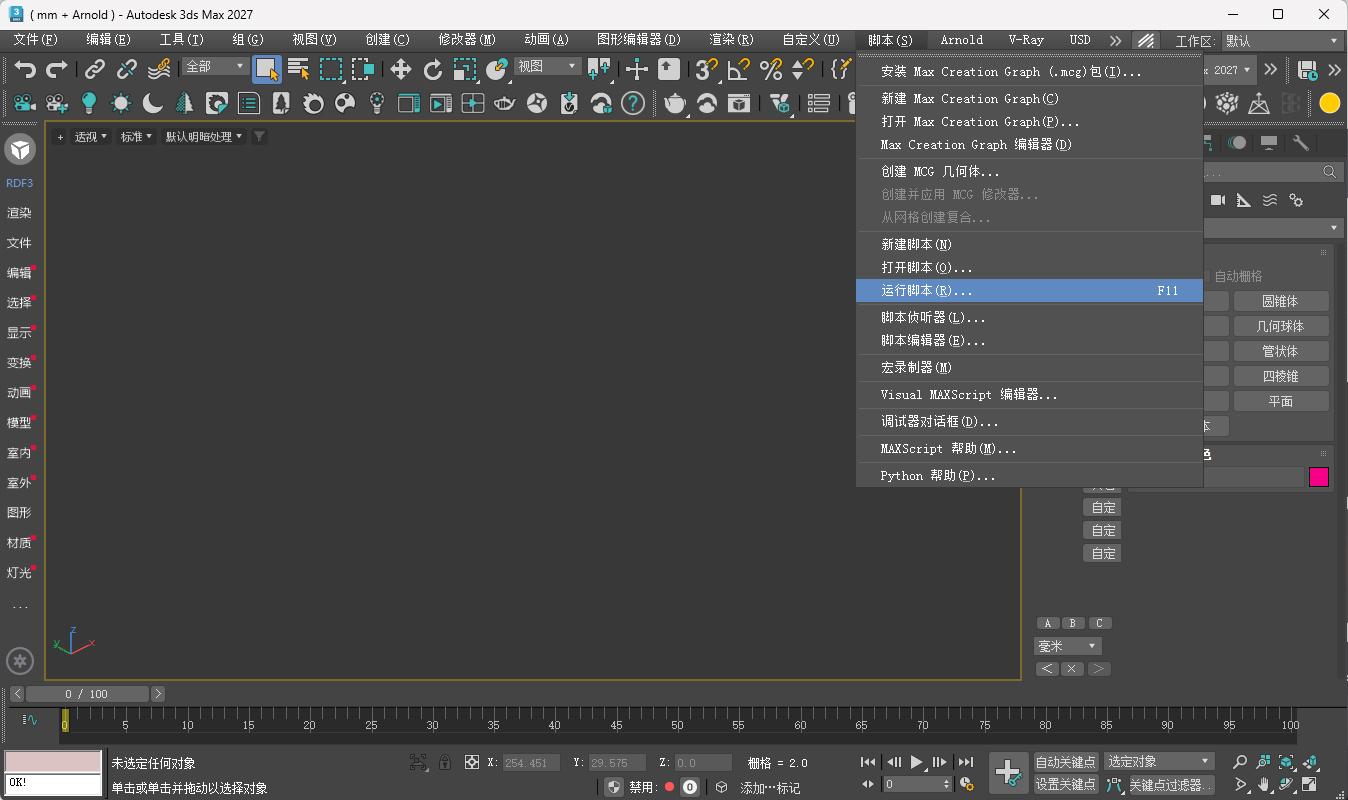Create a 圆锥体 primitive
1348x800 pixels.
pos(1281,301)
